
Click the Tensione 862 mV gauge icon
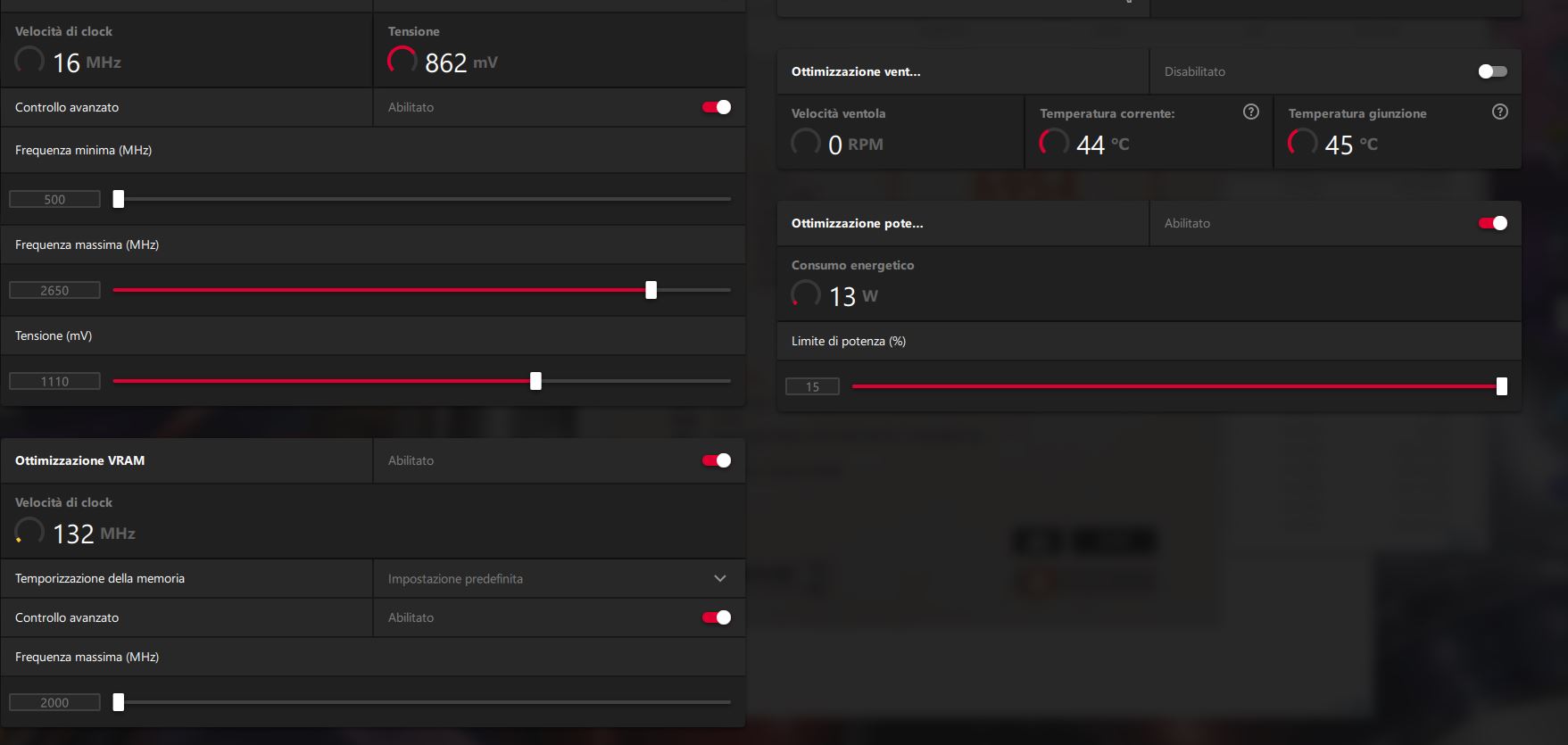pos(402,61)
